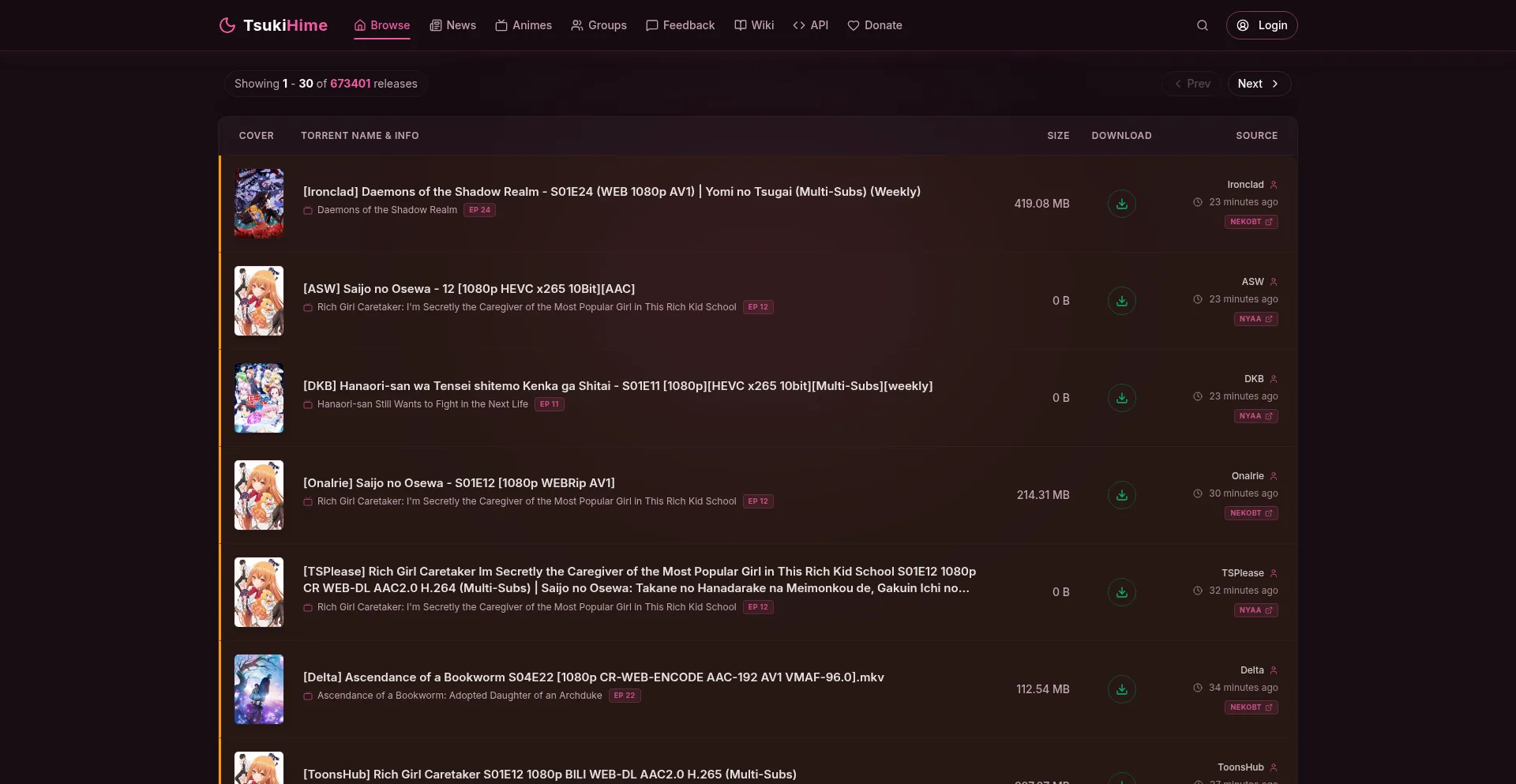Click the user icon beside Onalrie
This screenshot has height=784, width=1516.
pos(1273,476)
